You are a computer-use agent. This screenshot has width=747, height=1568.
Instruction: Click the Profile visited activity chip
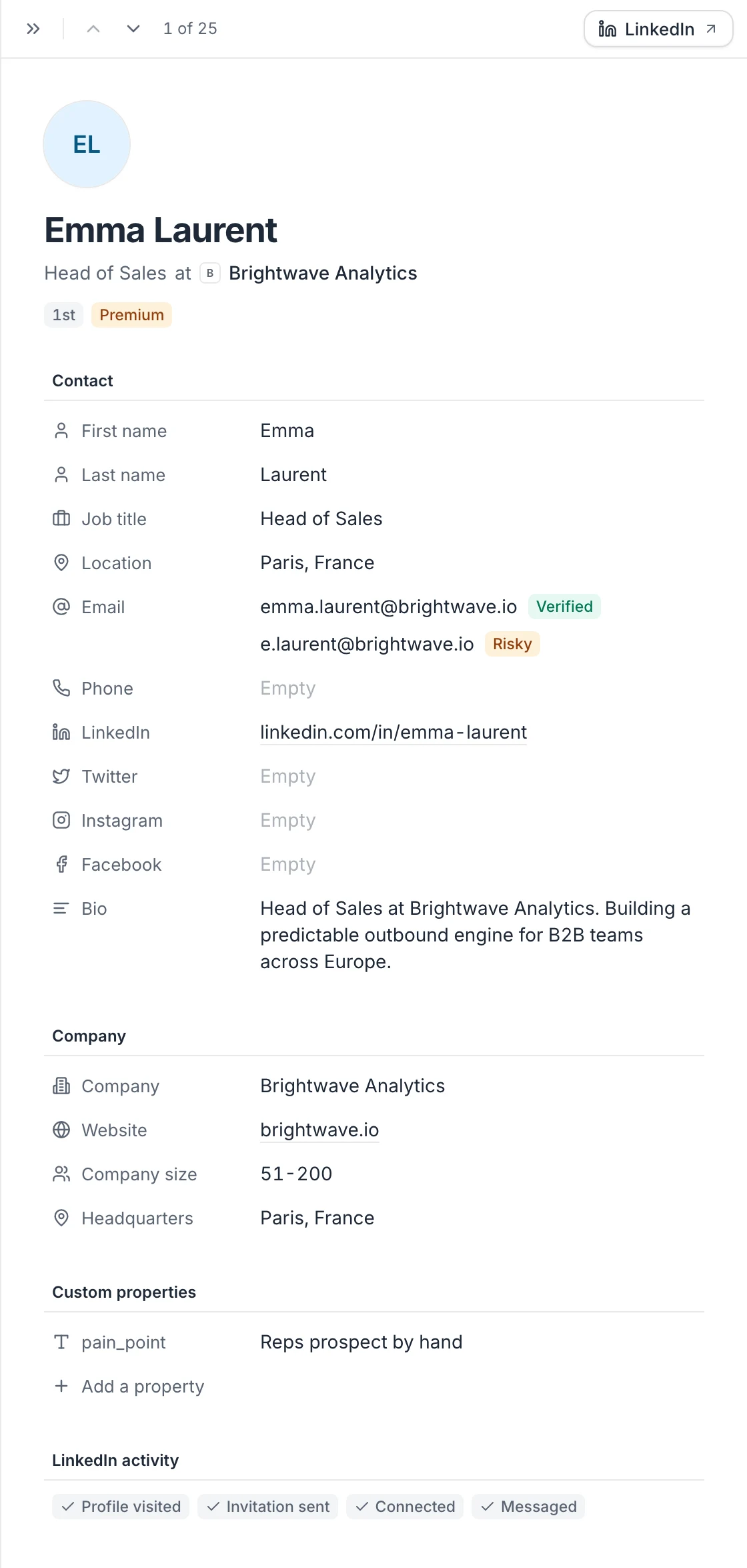point(121,1507)
